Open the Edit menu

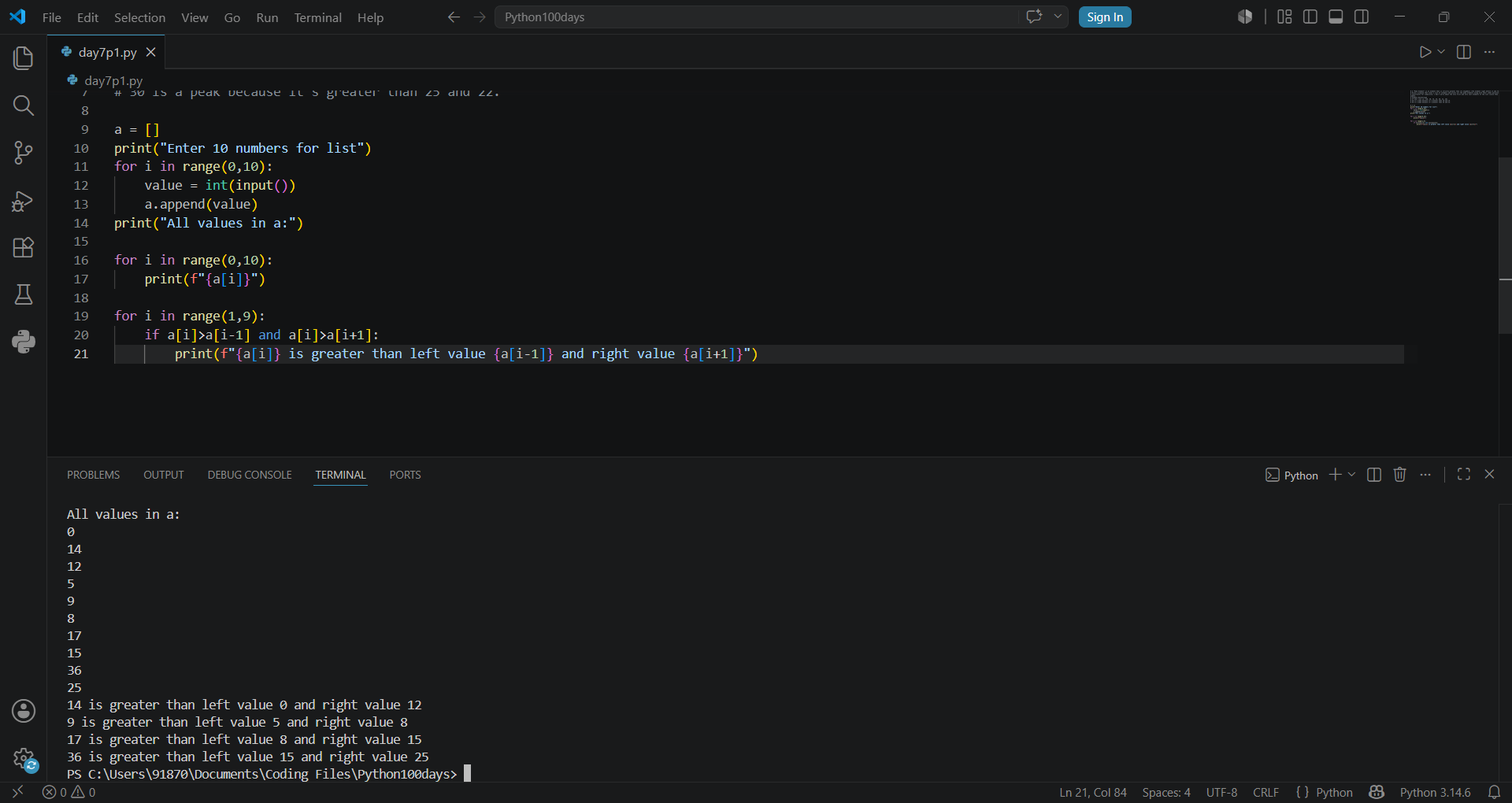click(x=87, y=17)
